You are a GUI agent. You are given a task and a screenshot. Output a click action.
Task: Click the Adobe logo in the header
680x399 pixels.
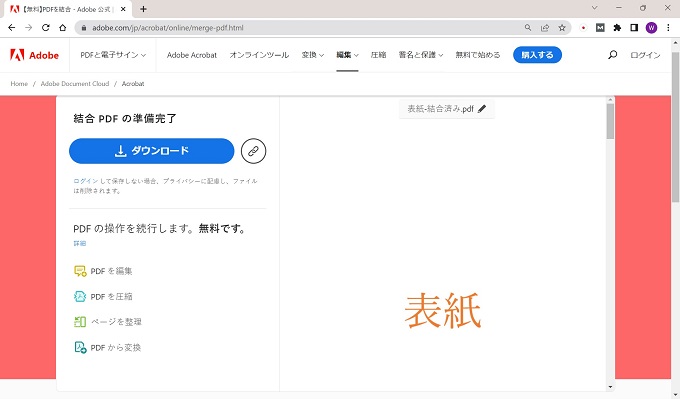pos(34,55)
